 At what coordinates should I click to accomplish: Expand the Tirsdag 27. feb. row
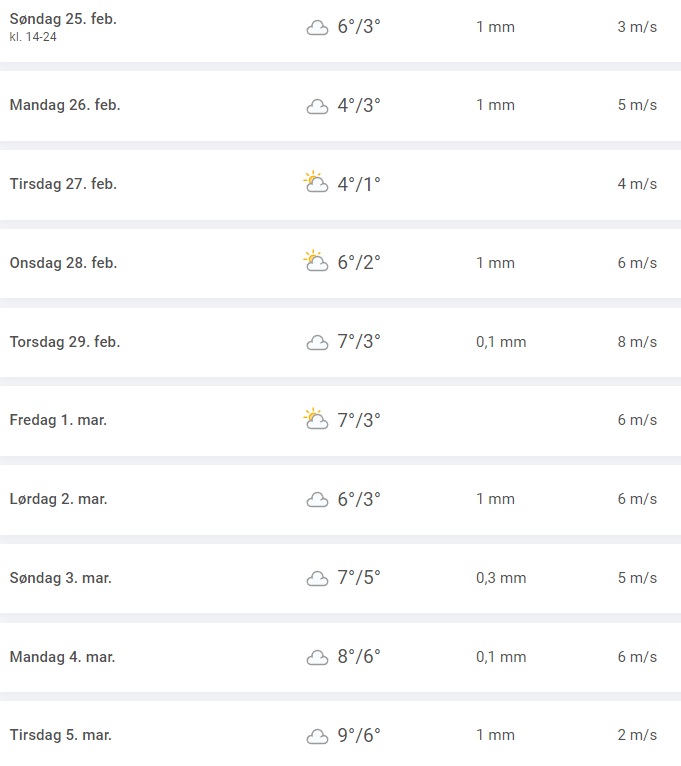tap(63, 184)
